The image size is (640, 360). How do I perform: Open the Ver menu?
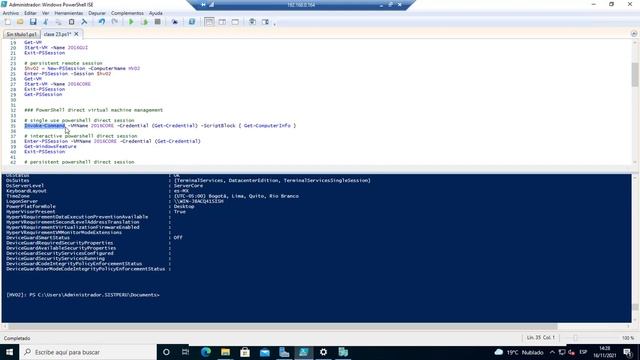click(x=45, y=13)
